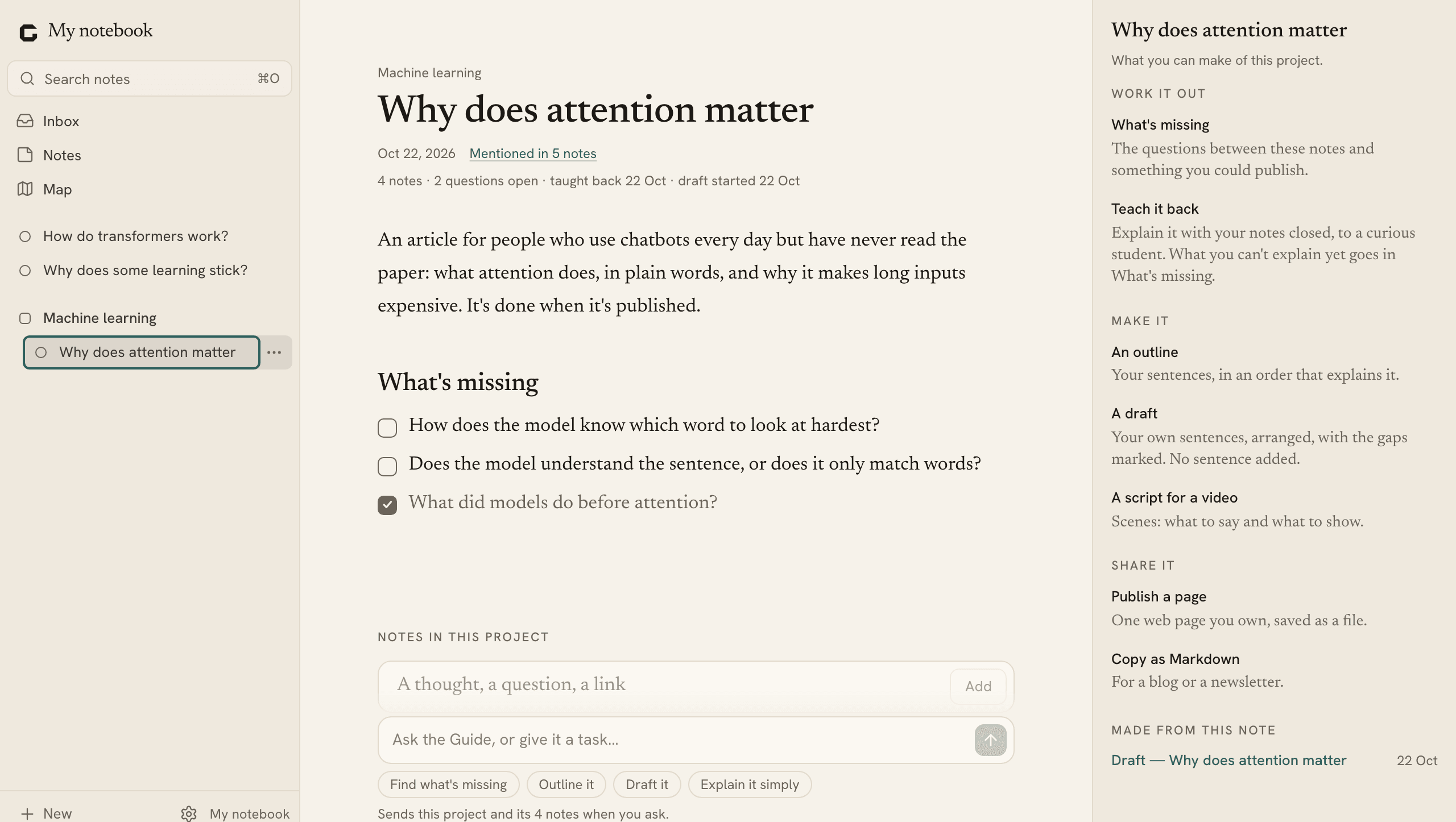Click circle icon in Why does attention matter row
This screenshot has height=822, width=1456.
[41, 352]
